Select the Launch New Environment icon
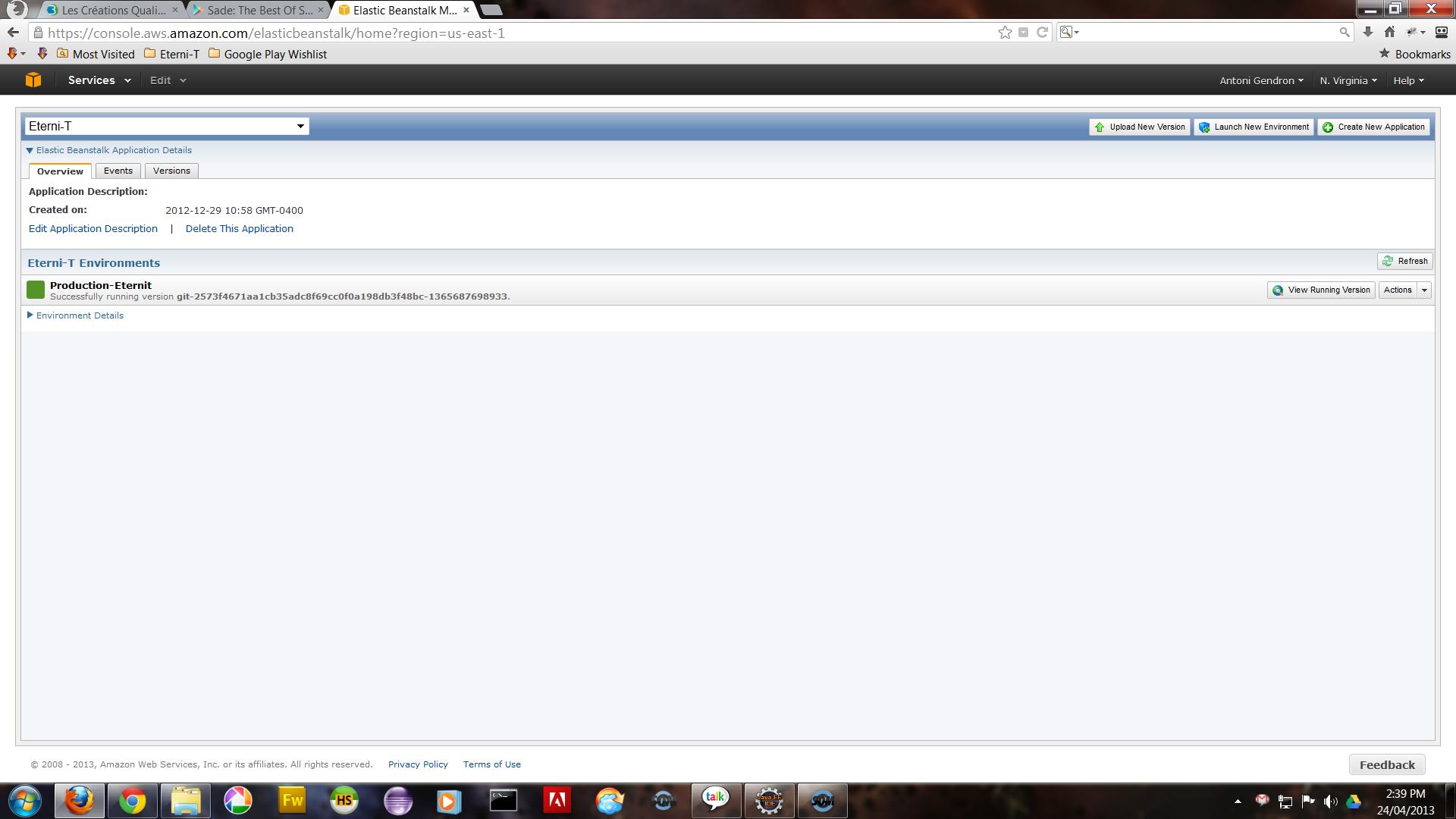 click(x=1205, y=127)
